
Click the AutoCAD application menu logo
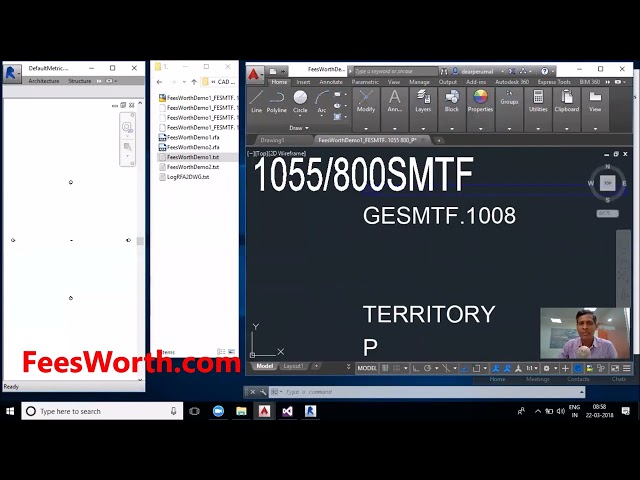tap(255, 75)
